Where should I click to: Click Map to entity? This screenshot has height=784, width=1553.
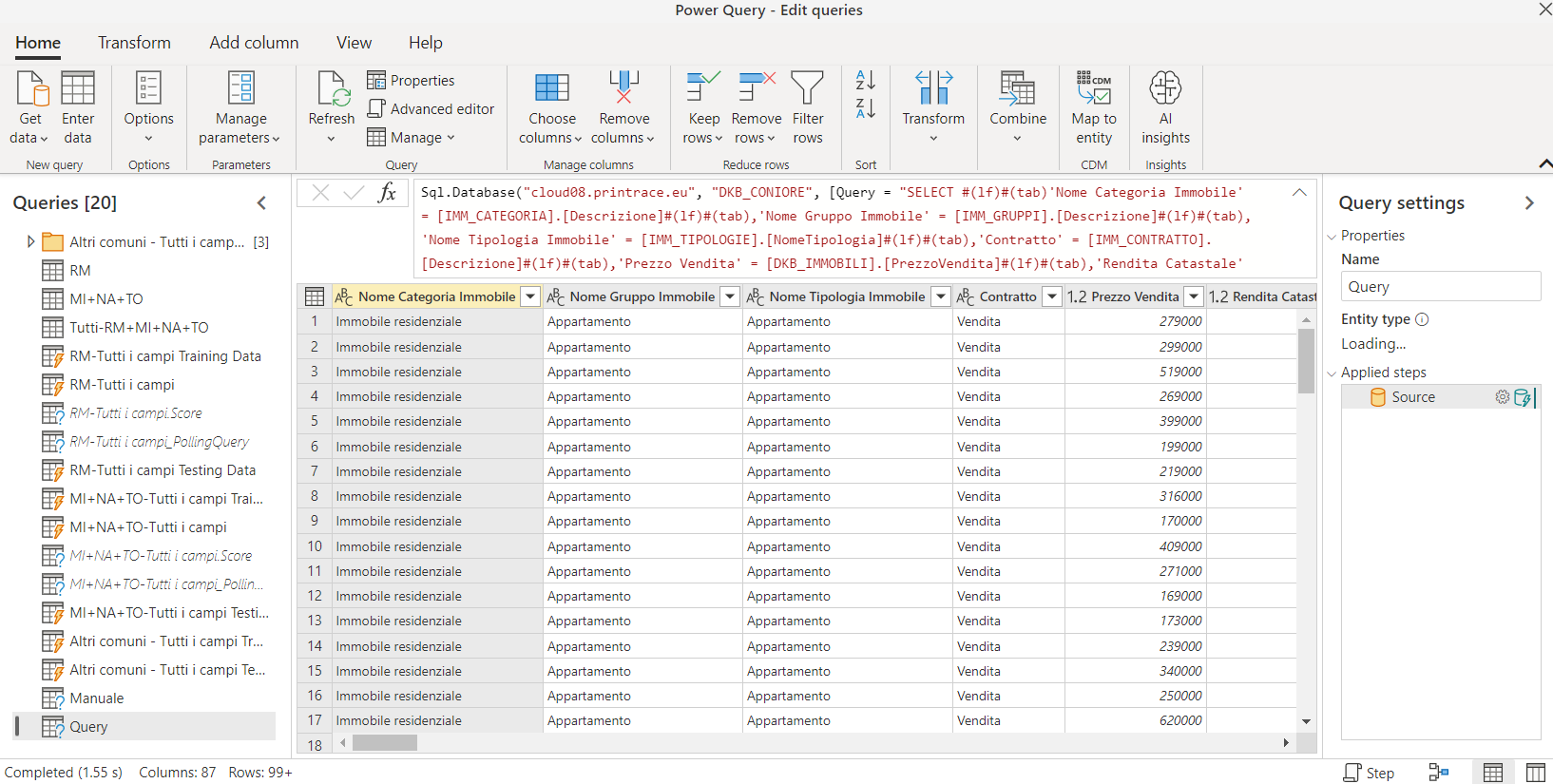1094,107
